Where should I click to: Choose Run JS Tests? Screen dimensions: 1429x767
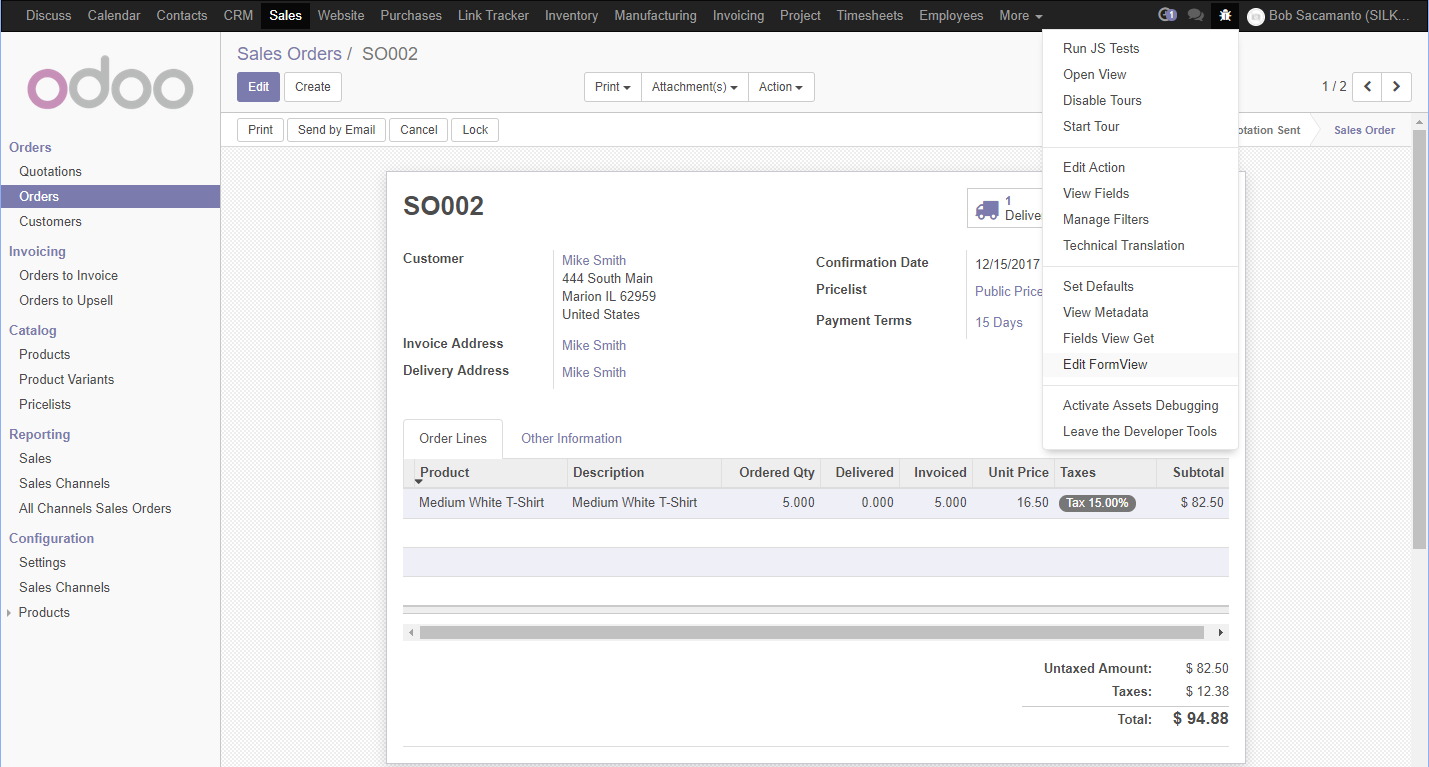click(1140, 48)
